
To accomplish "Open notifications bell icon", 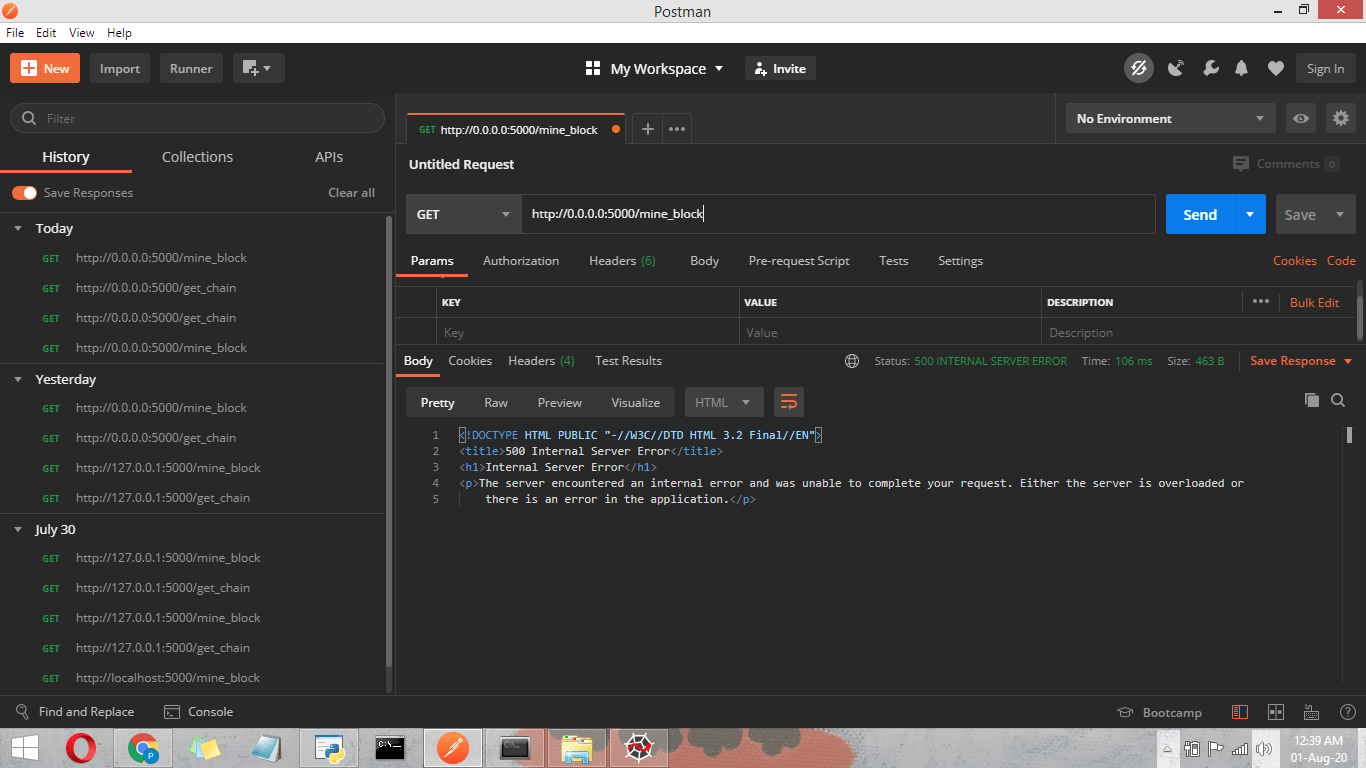I will coord(1242,68).
